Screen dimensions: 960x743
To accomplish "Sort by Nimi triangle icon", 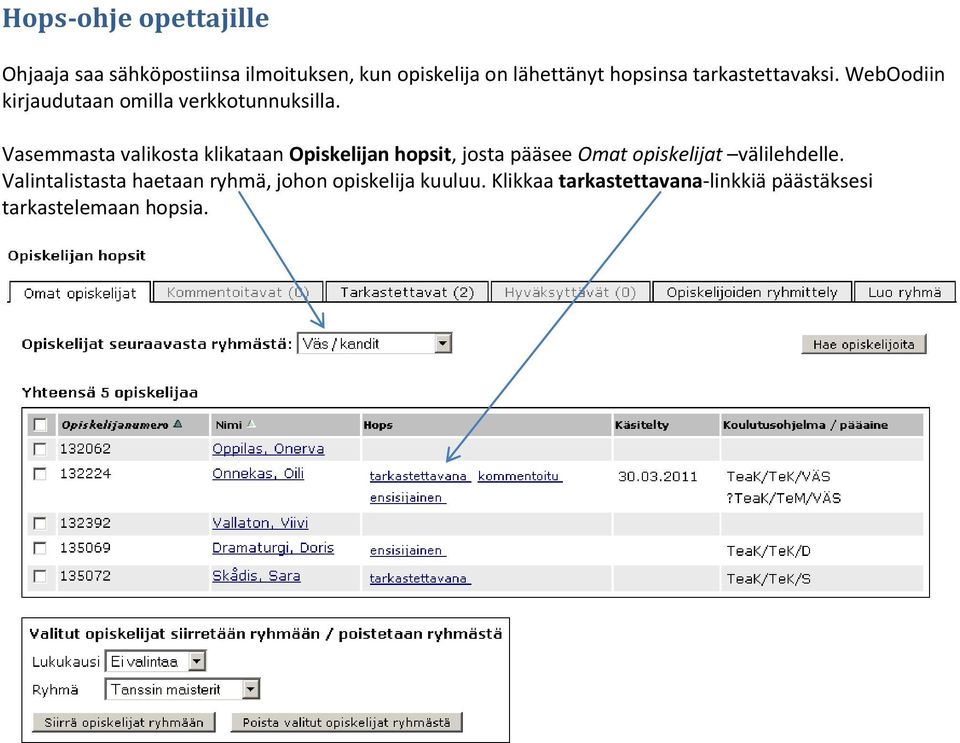I will coord(251,424).
